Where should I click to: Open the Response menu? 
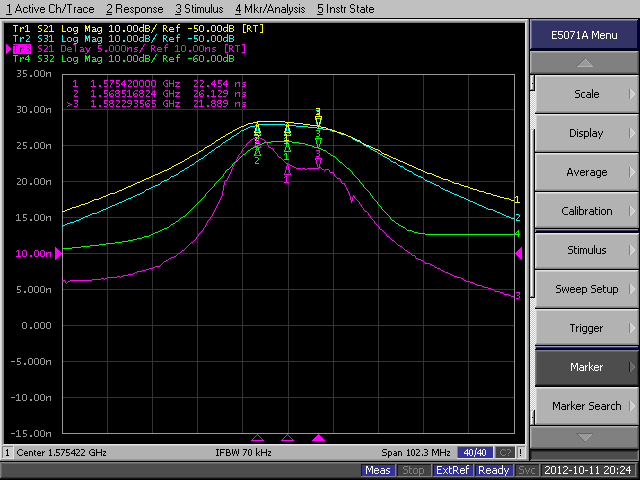click(x=134, y=9)
